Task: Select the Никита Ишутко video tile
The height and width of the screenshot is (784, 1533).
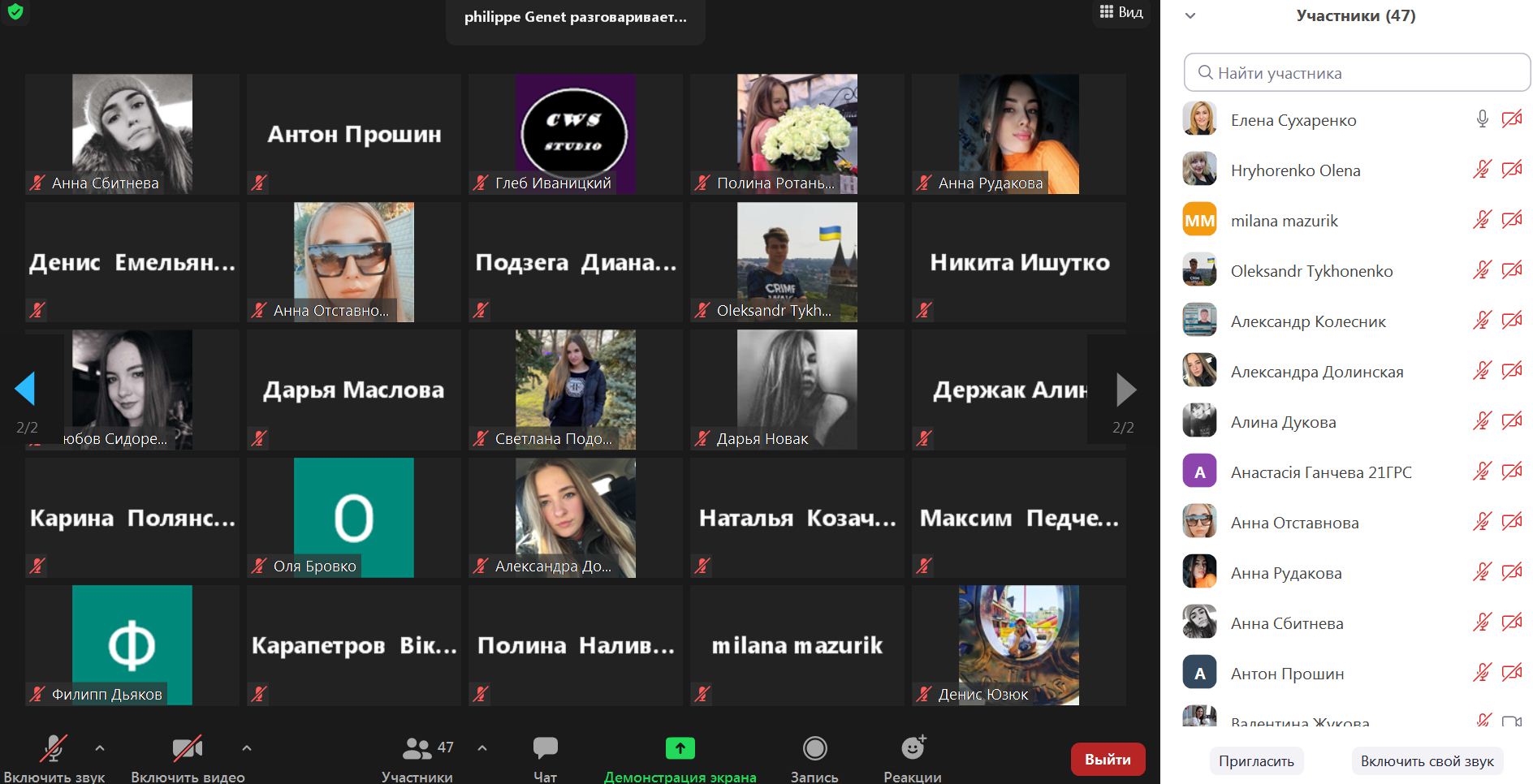Action: (x=1019, y=262)
